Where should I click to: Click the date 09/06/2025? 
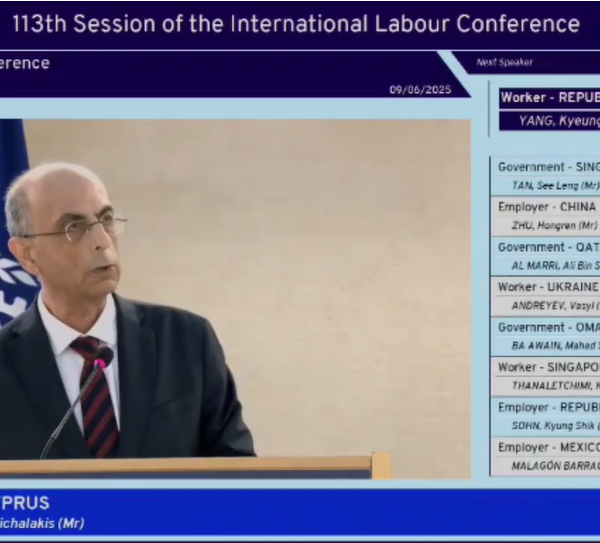pos(420,90)
